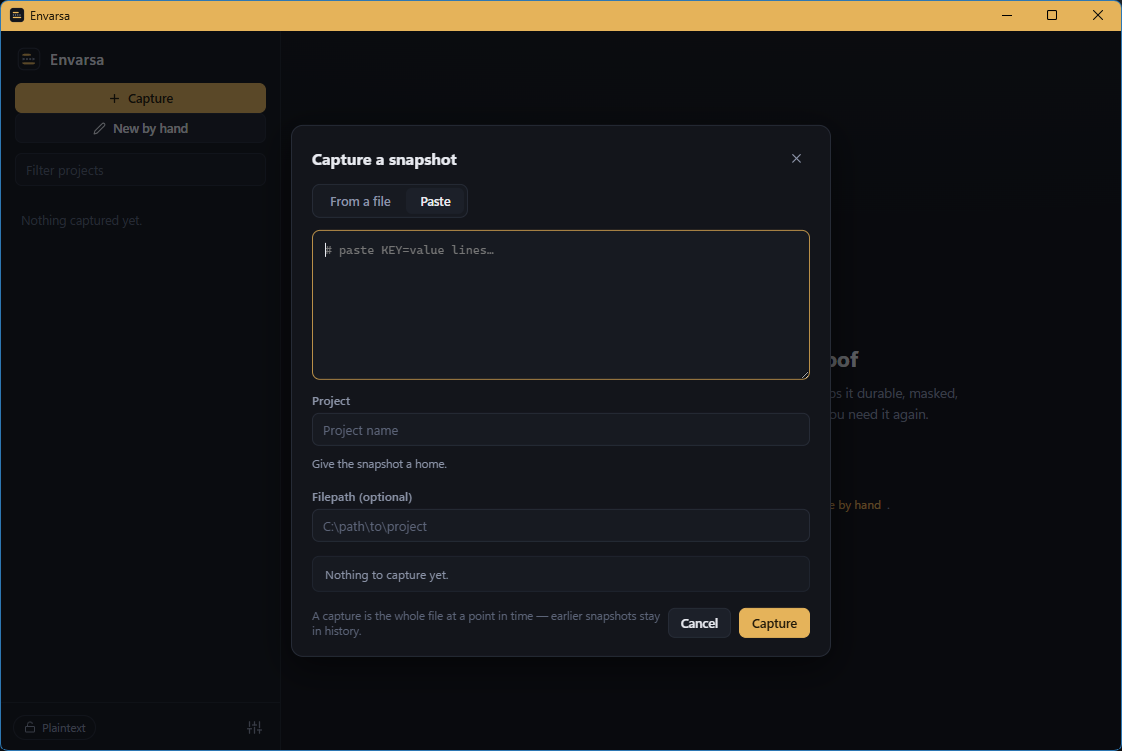
Task: Click the Filter projects search box
Action: [x=140, y=170]
